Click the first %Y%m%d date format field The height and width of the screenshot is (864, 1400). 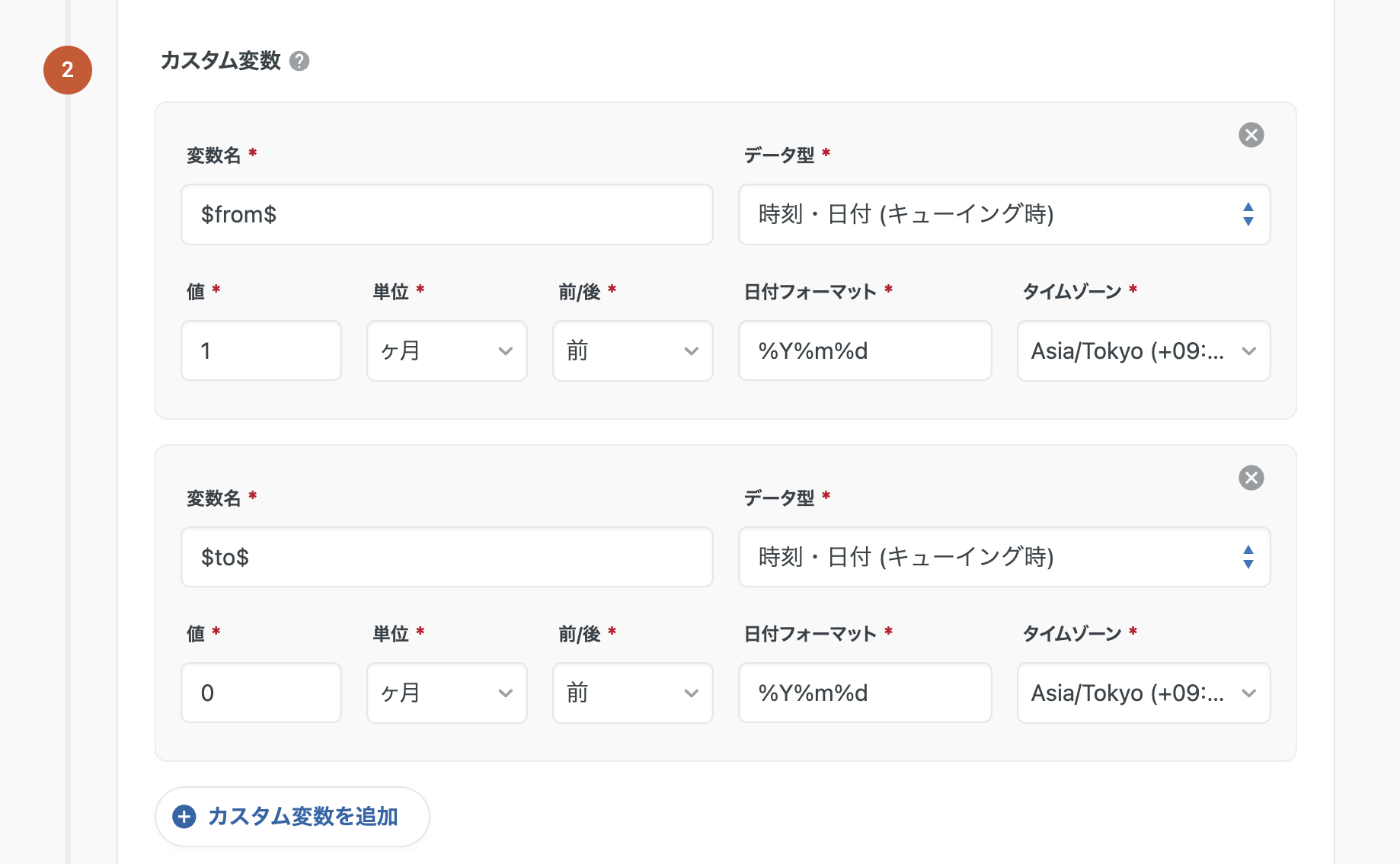pos(865,351)
